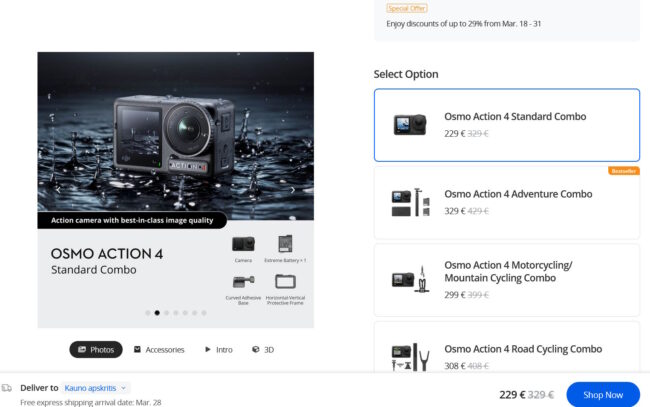
Task: Select Osmo Action 4 Adventure Combo option
Action: pos(506,202)
